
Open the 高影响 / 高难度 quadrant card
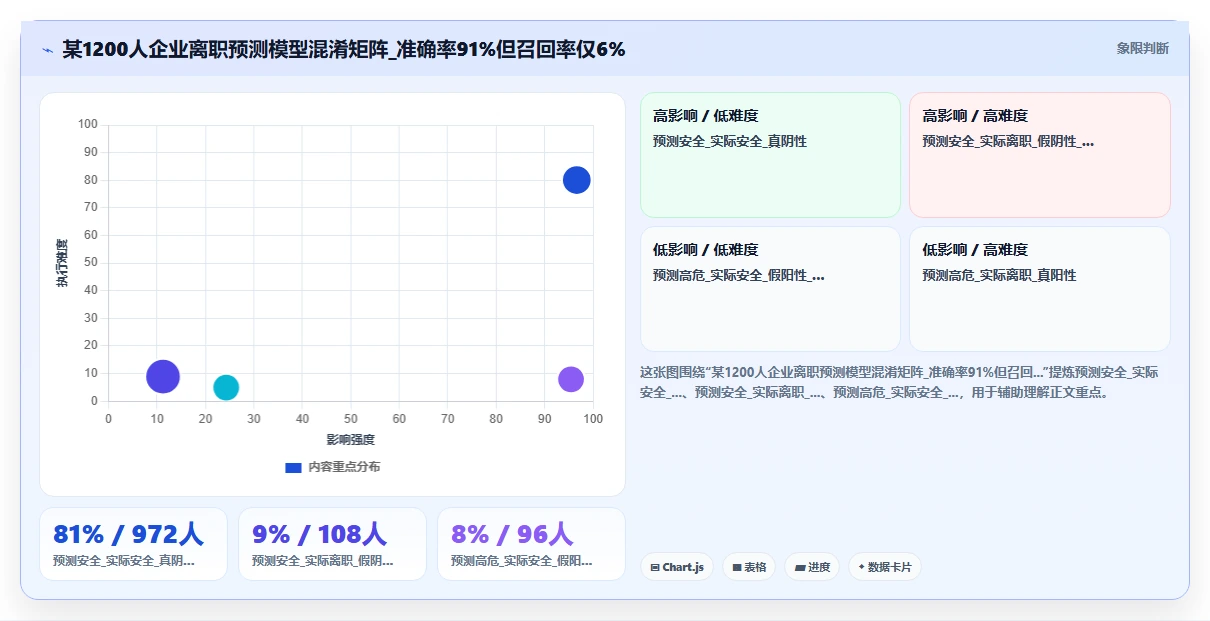pos(1039,155)
